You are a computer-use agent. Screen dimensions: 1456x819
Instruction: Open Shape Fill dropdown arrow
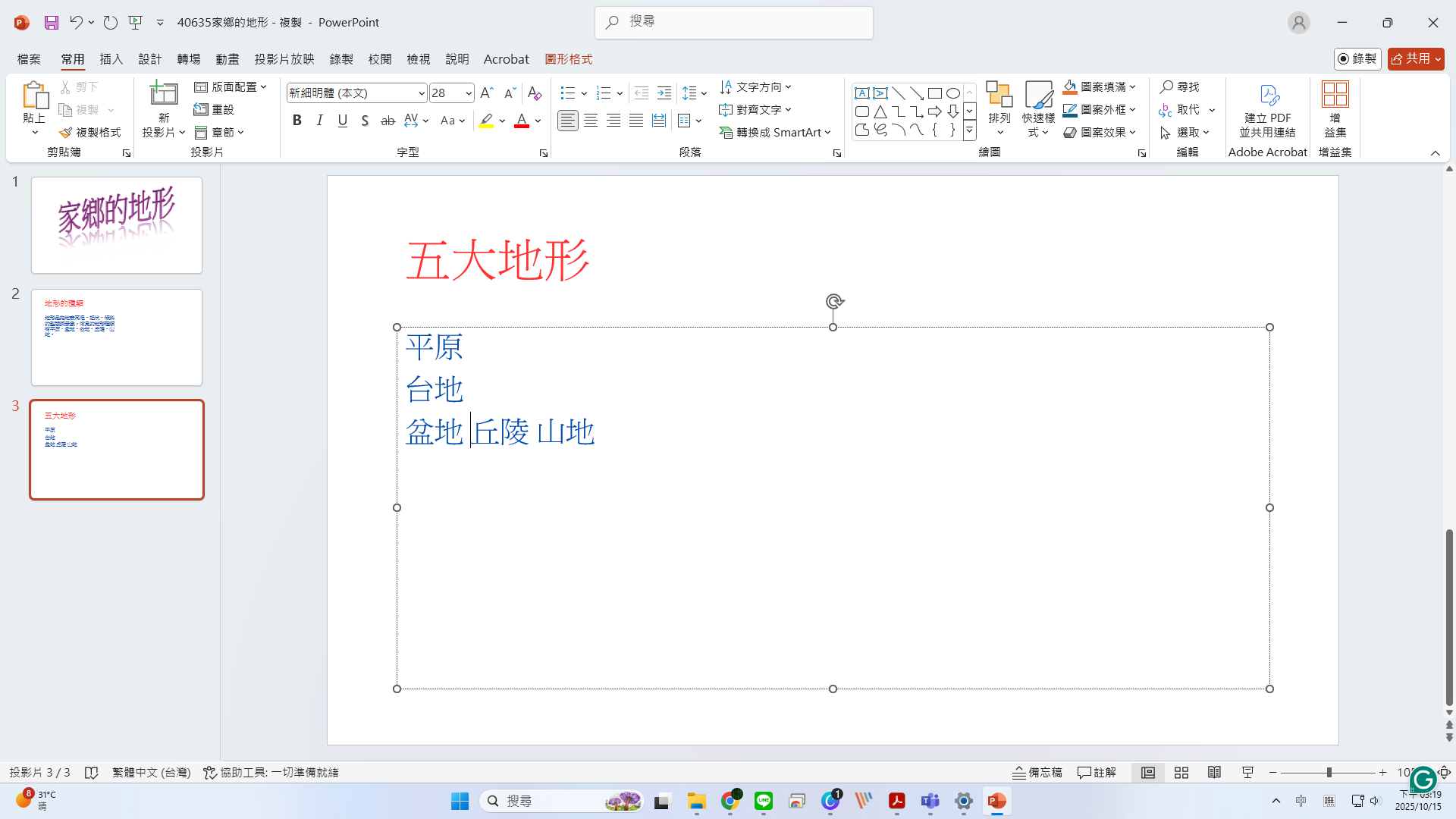tap(1132, 87)
